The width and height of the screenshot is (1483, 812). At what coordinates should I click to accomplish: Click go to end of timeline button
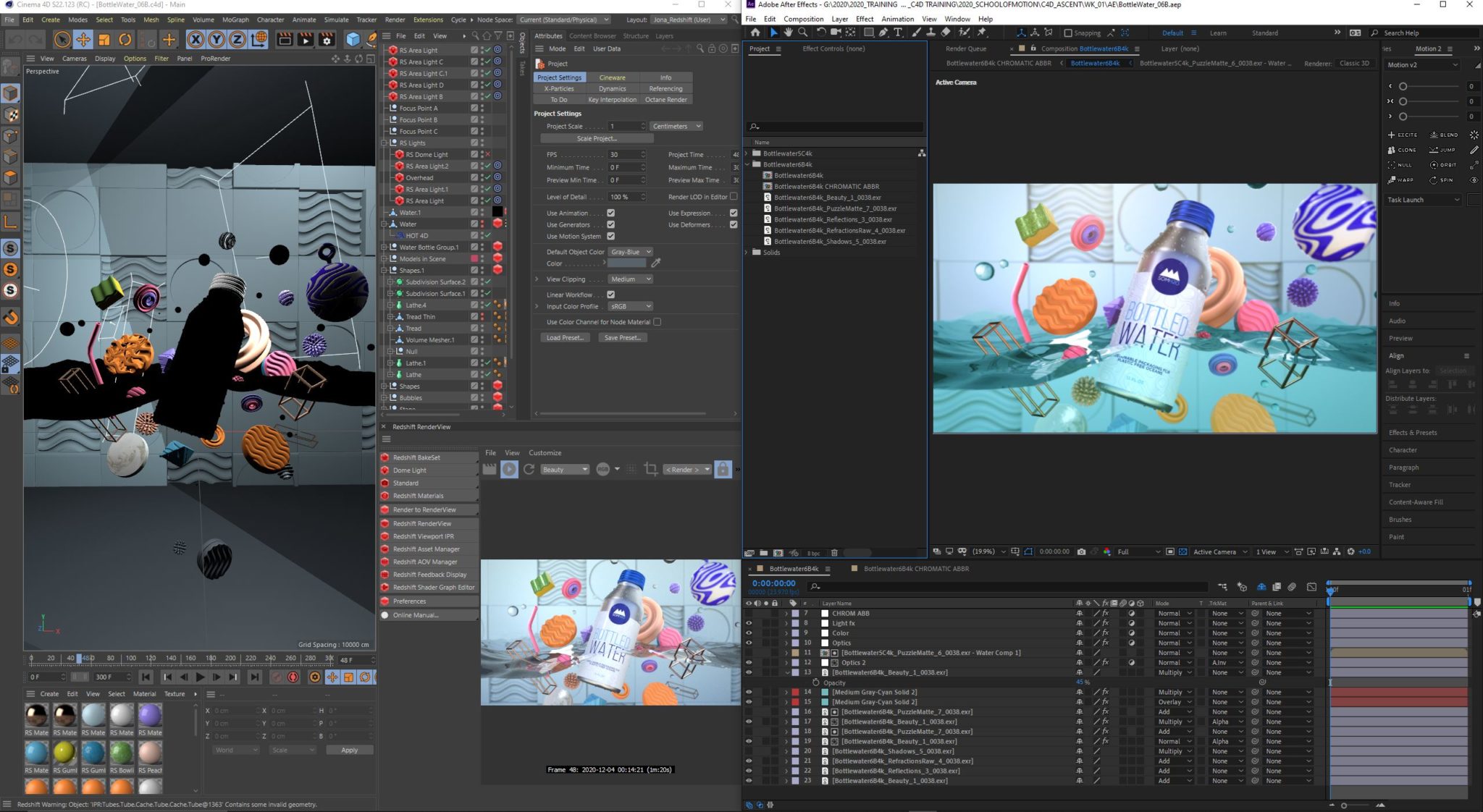254,677
